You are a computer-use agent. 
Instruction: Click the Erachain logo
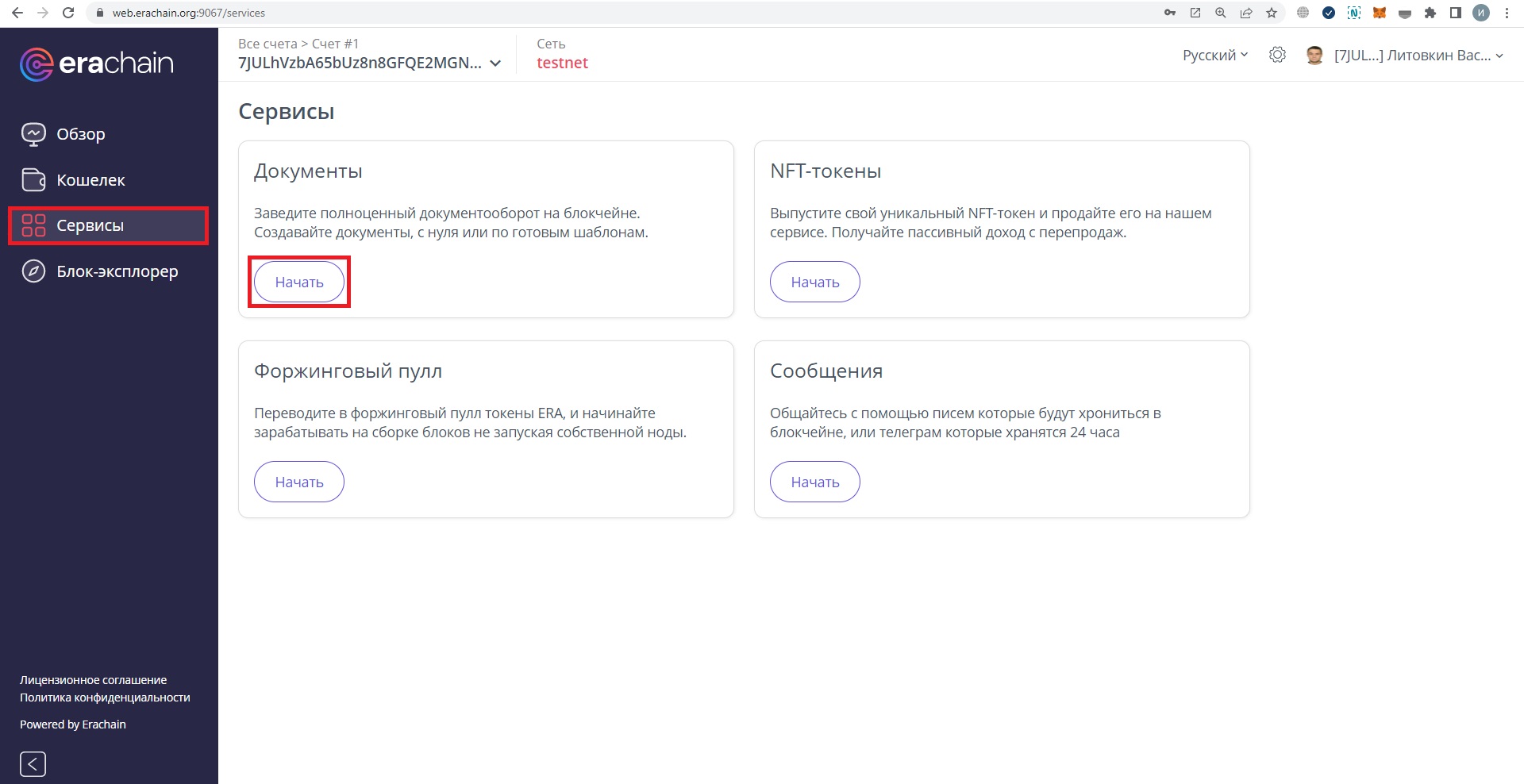[x=96, y=63]
